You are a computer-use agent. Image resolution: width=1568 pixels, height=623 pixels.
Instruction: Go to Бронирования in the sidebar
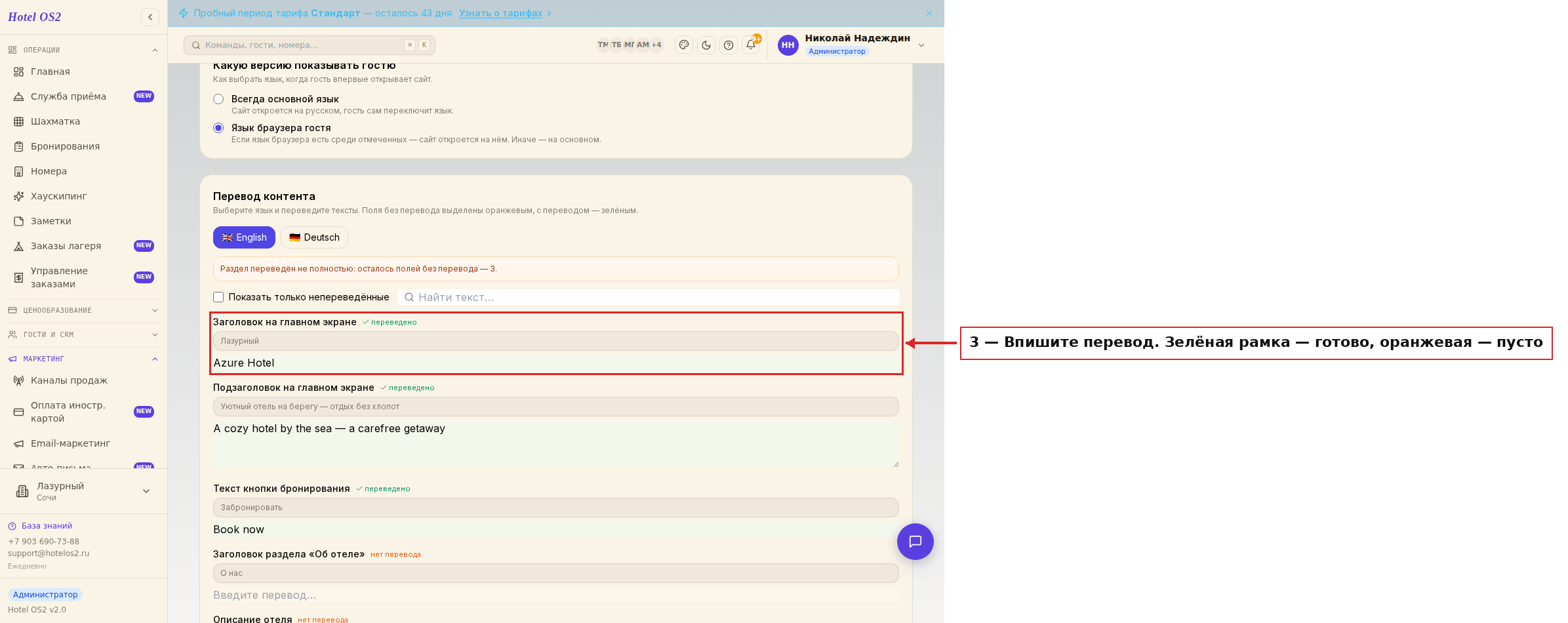click(x=83, y=146)
